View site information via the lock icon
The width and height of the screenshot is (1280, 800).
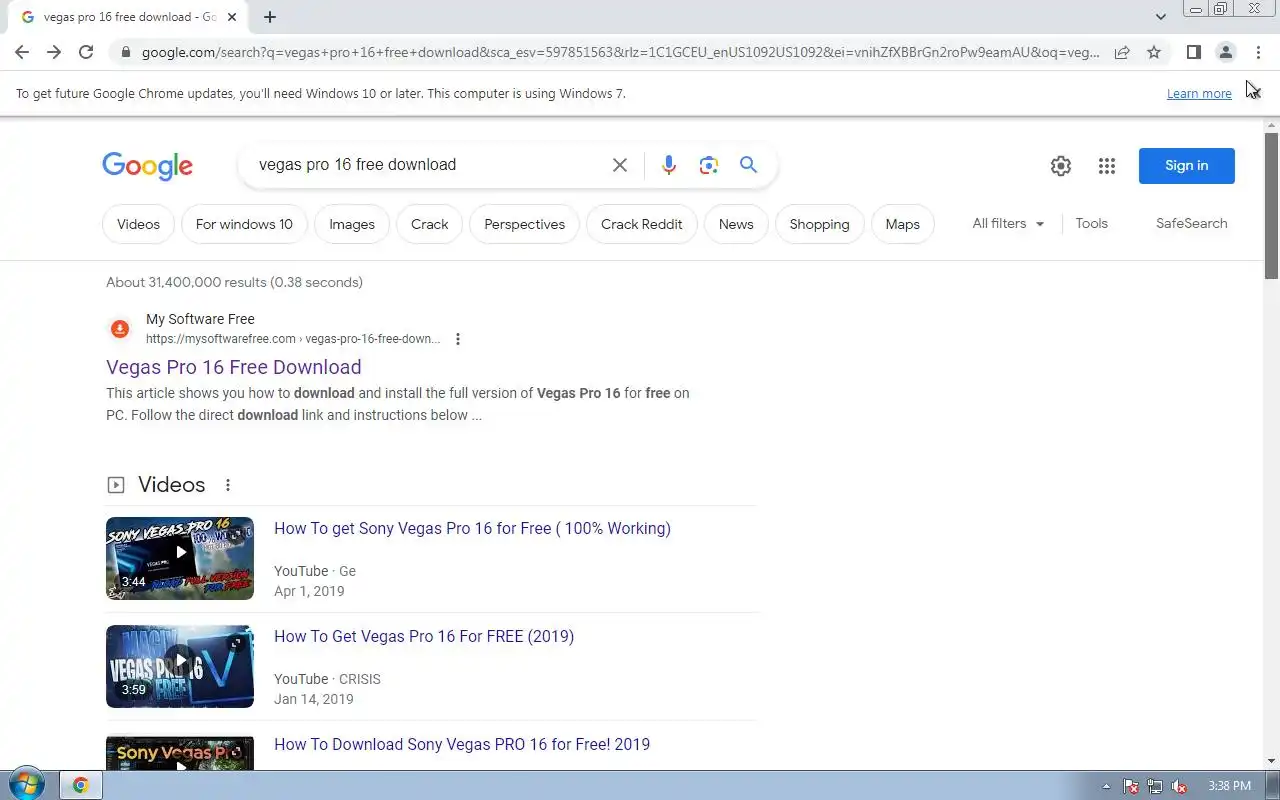[125, 52]
